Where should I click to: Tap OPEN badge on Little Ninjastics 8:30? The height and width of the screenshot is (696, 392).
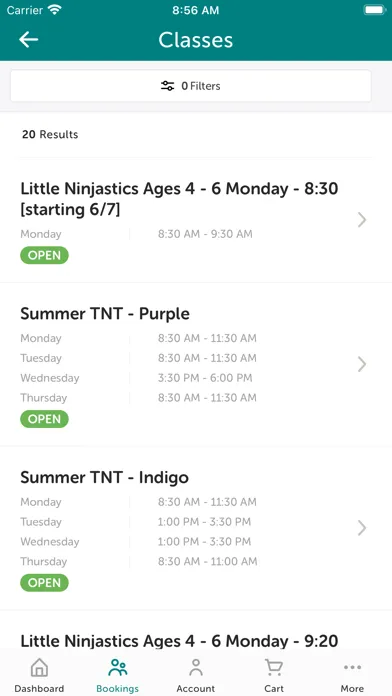pyautogui.click(x=44, y=255)
